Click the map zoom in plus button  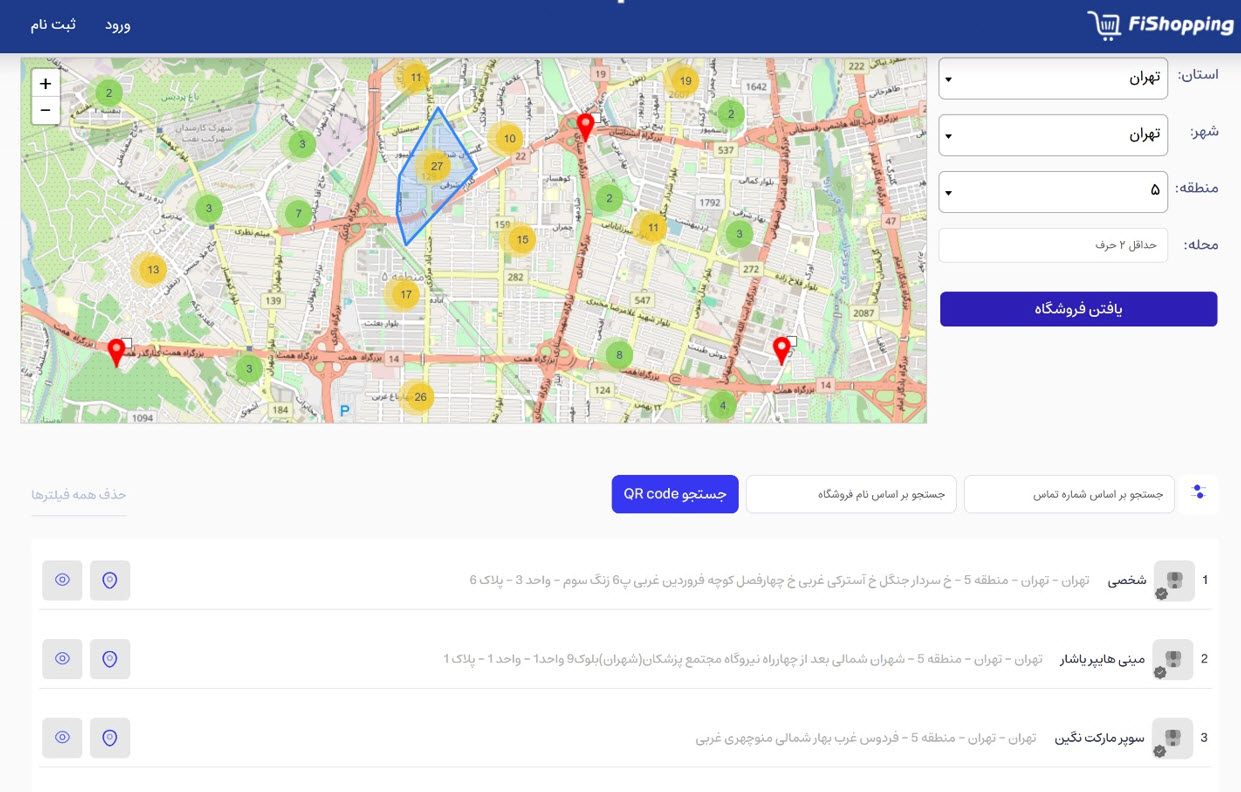(45, 84)
